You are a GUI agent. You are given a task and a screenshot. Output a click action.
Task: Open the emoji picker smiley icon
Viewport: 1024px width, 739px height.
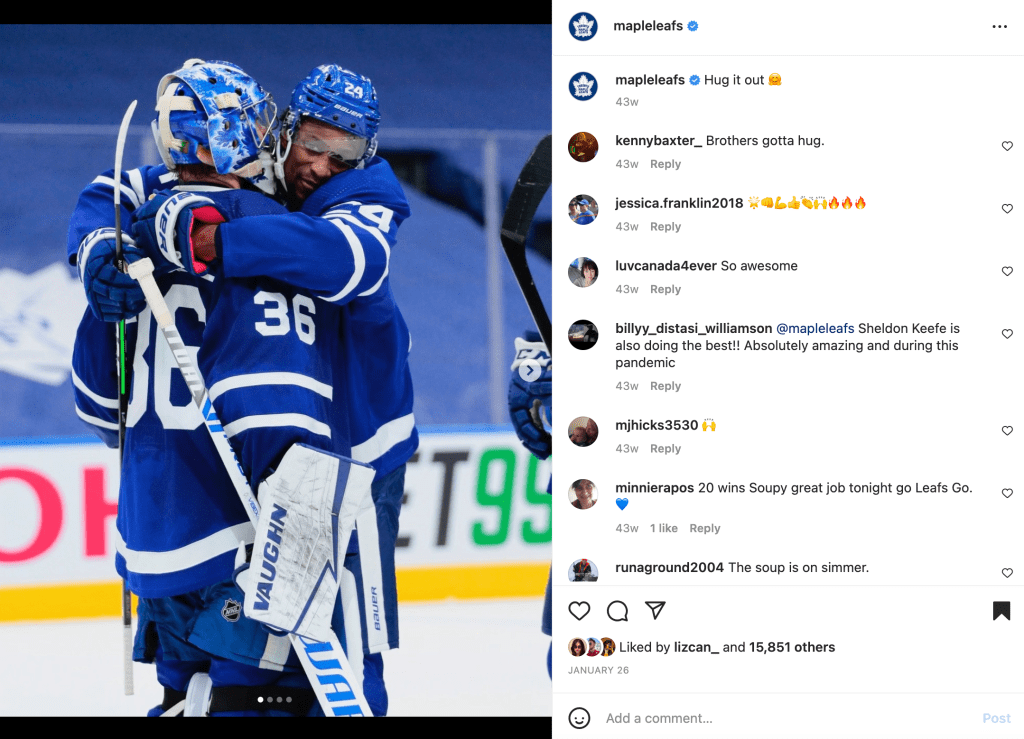pos(579,718)
